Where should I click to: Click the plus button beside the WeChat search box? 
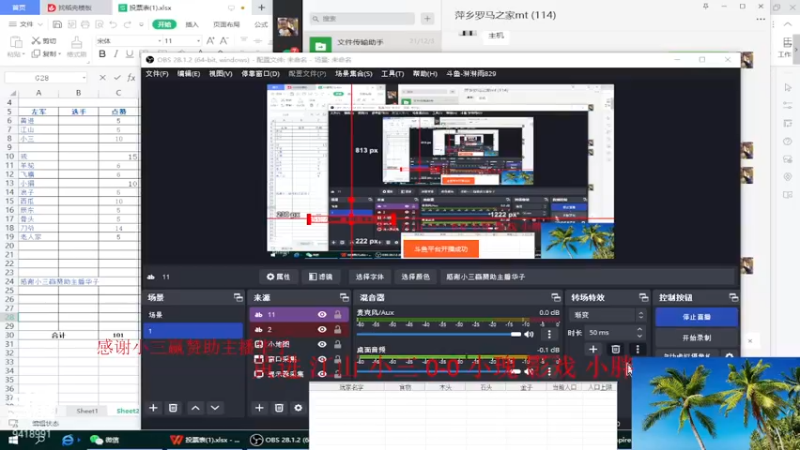(427, 19)
